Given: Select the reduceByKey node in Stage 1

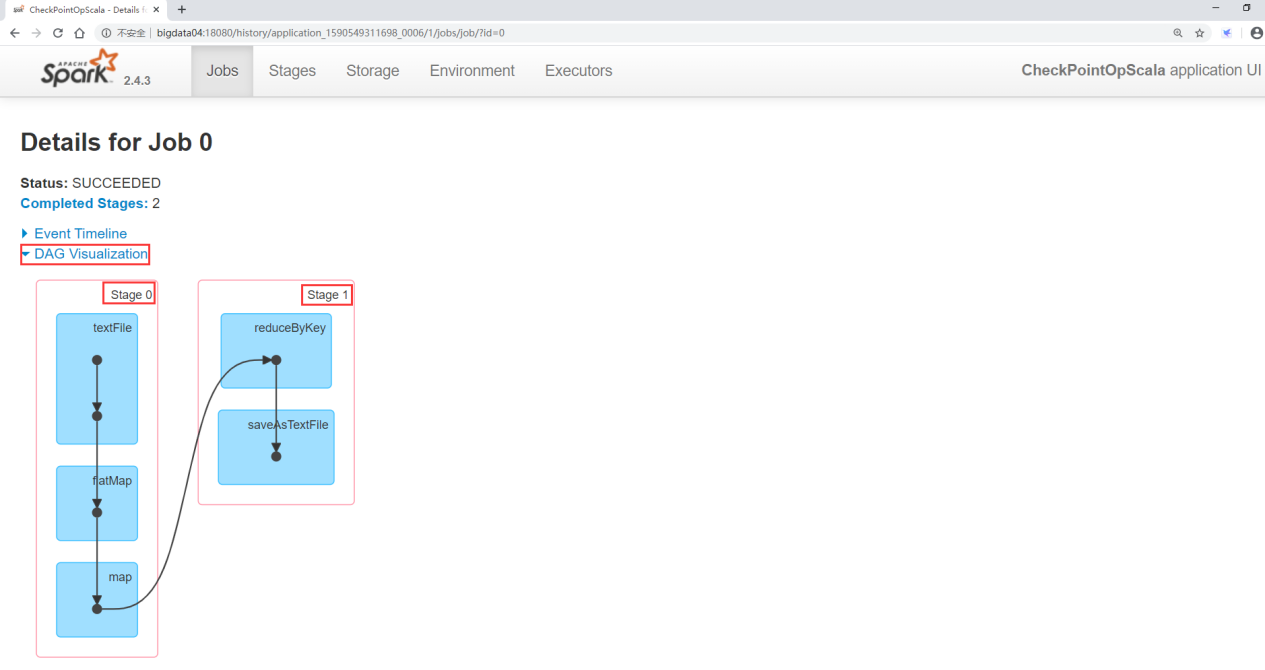Looking at the screenshot, I should 276,351.
